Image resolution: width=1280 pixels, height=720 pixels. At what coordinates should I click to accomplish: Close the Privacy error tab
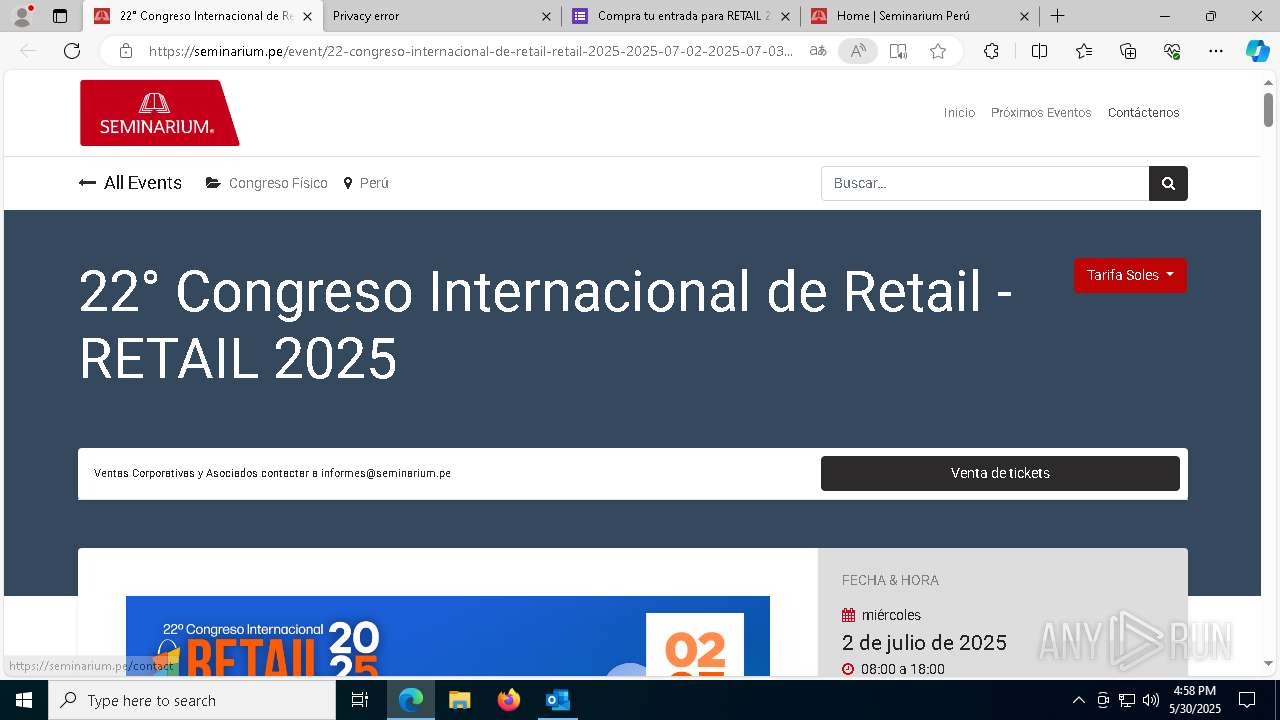coord(546,16)
